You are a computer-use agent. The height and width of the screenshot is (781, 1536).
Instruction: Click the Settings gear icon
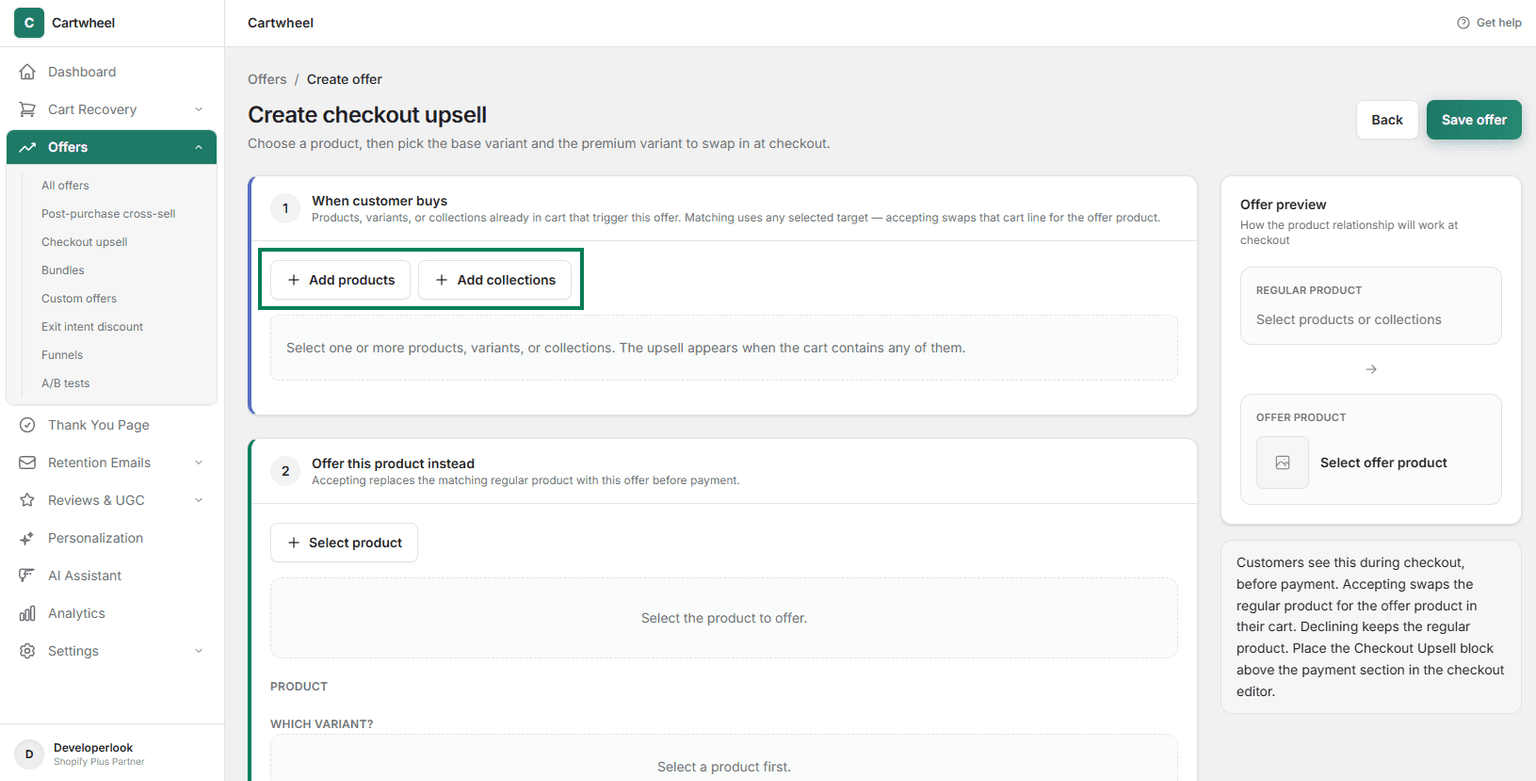[x=28, y=651]
